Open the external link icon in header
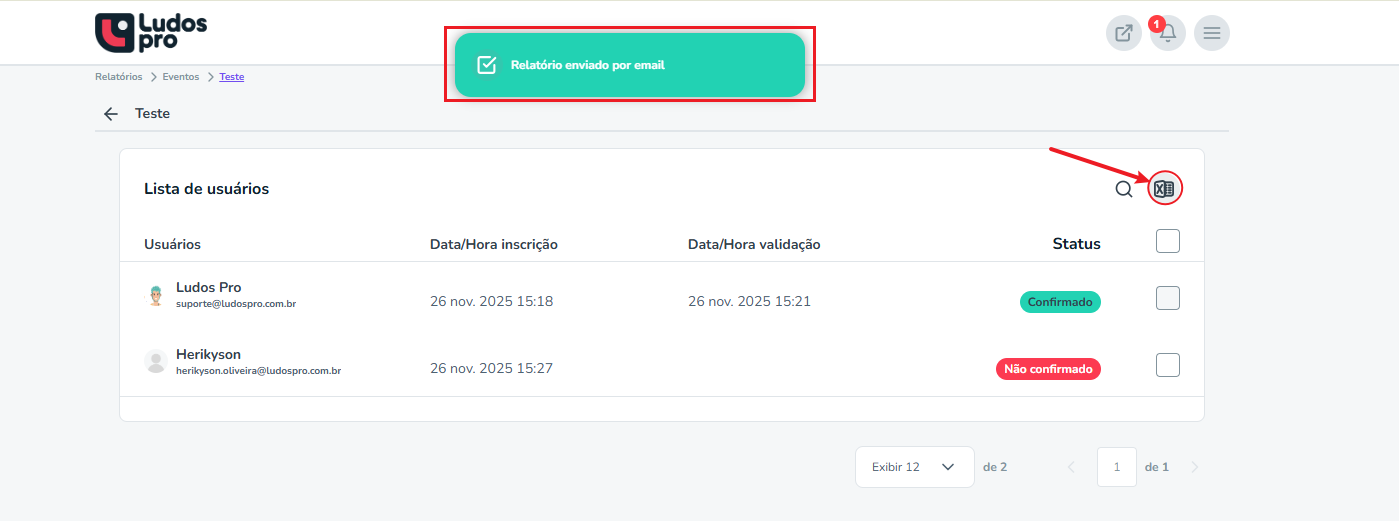 coord(1124,33)
